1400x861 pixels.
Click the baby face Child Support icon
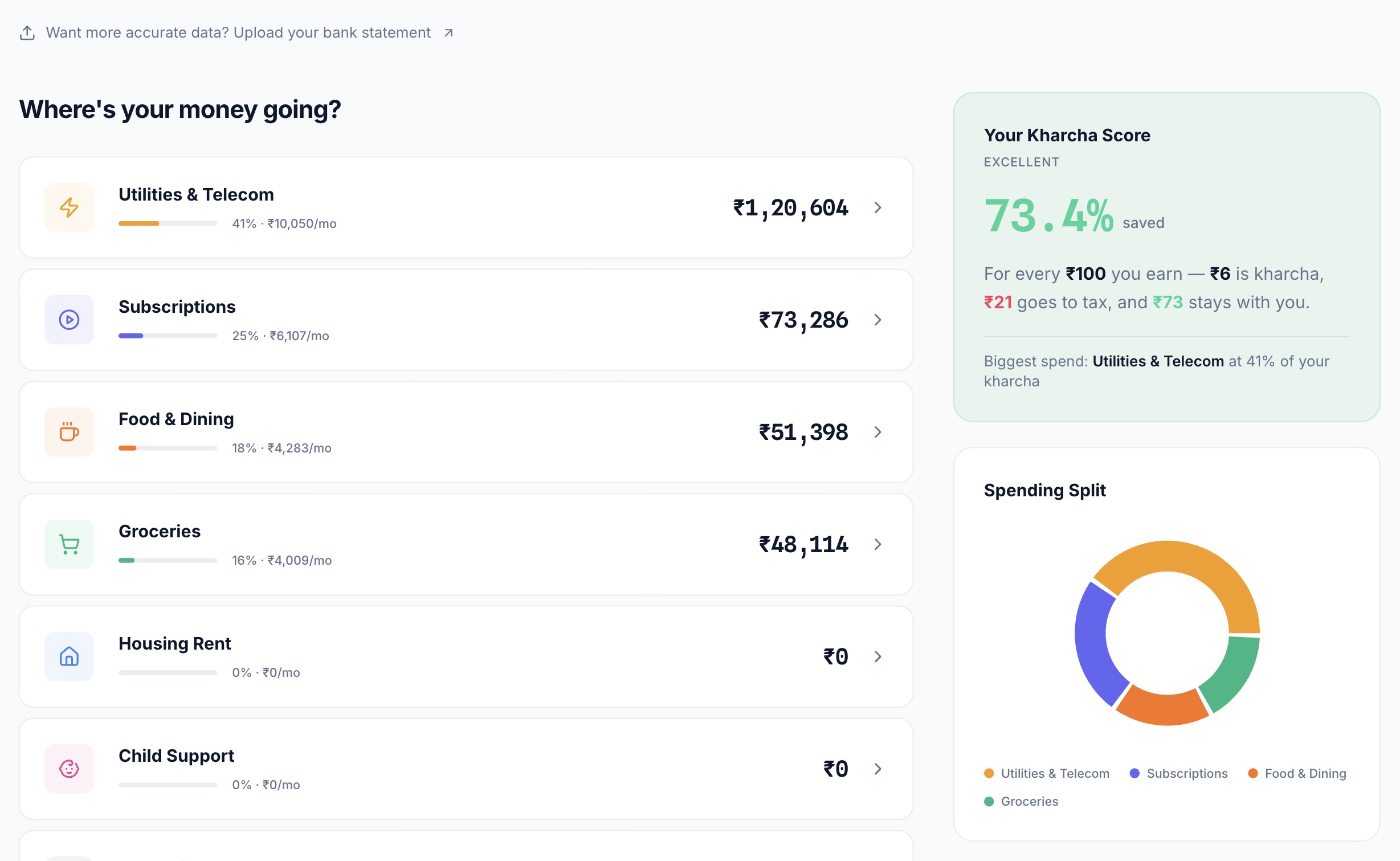click(x=69, y=769)
